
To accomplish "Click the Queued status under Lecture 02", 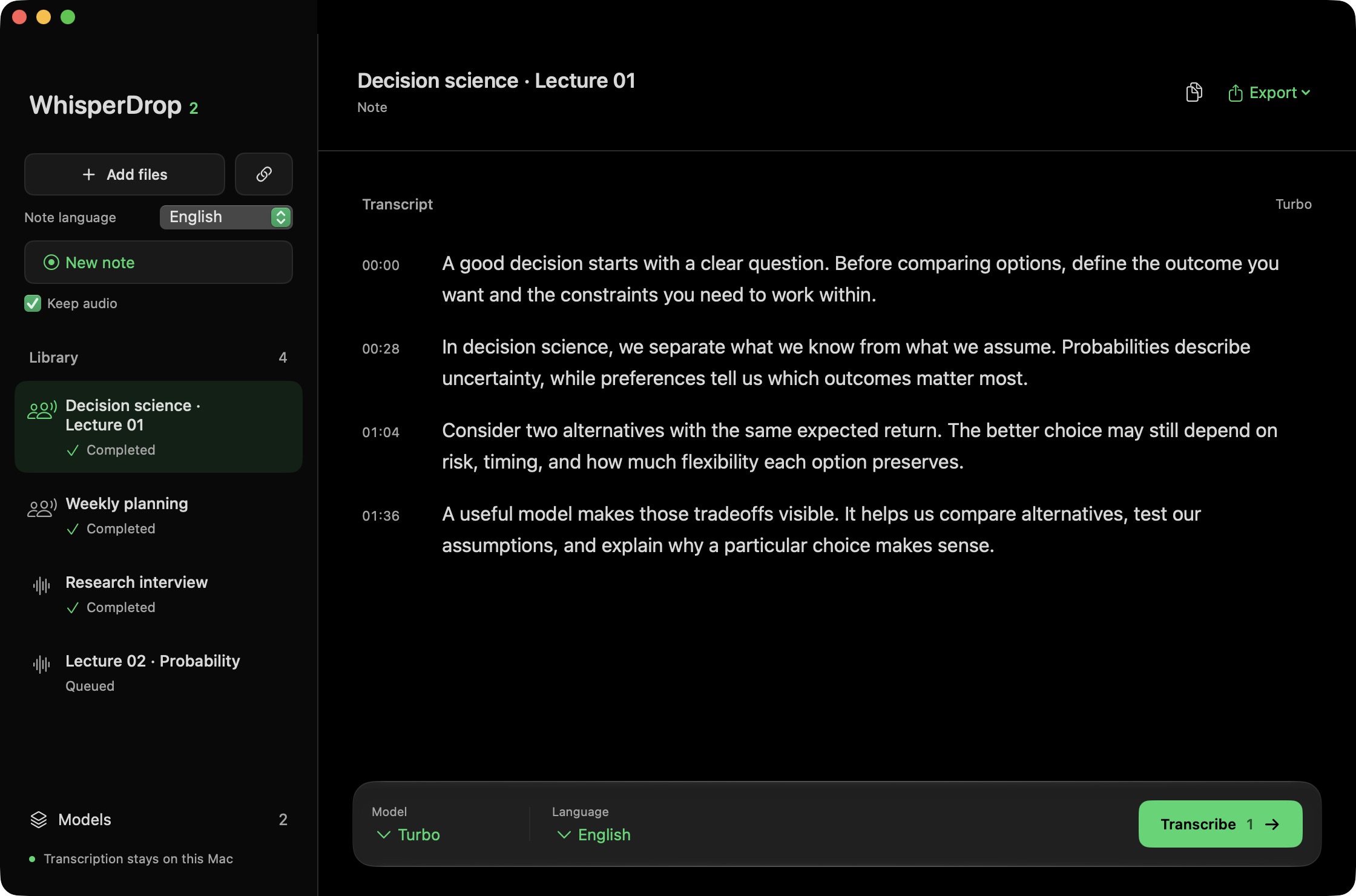I will coord(90,686).
